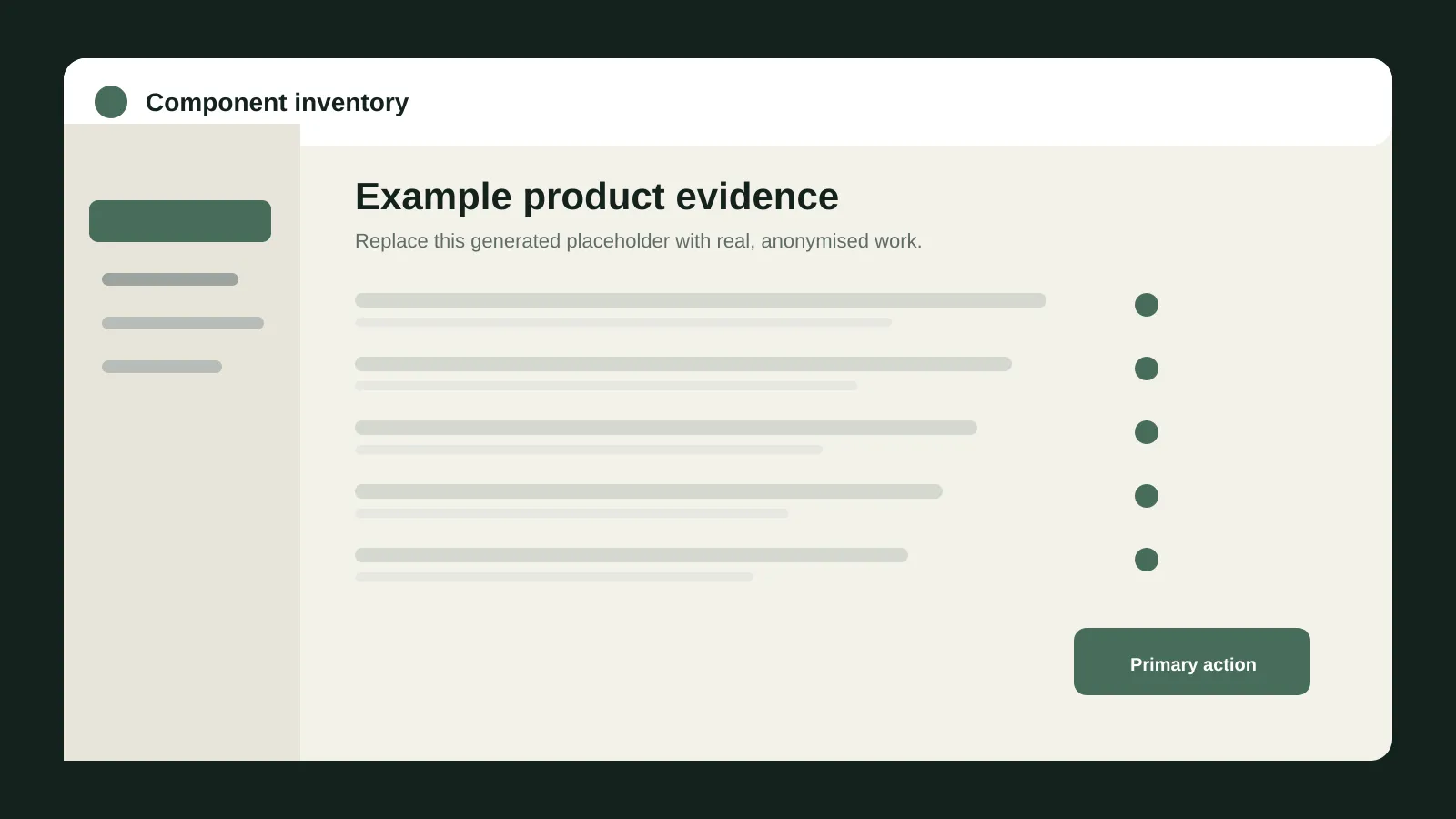Open the third grey sidebar item, the shortest bar
1456x819 pixels.
pos(162,367)
